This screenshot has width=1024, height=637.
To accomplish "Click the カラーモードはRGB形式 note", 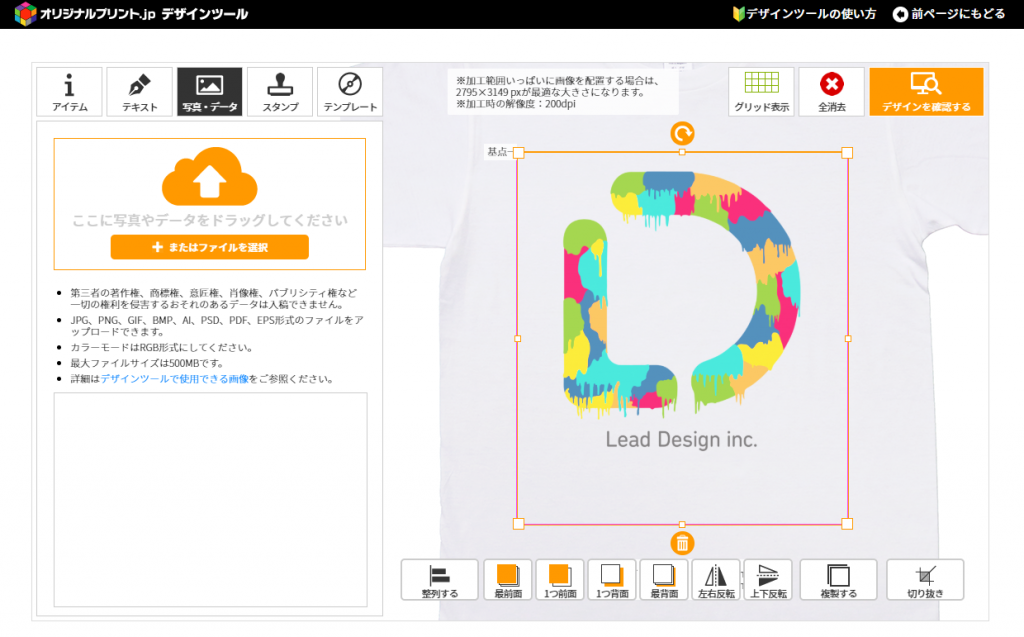I will pyautogui.click(x=161, y=348).
